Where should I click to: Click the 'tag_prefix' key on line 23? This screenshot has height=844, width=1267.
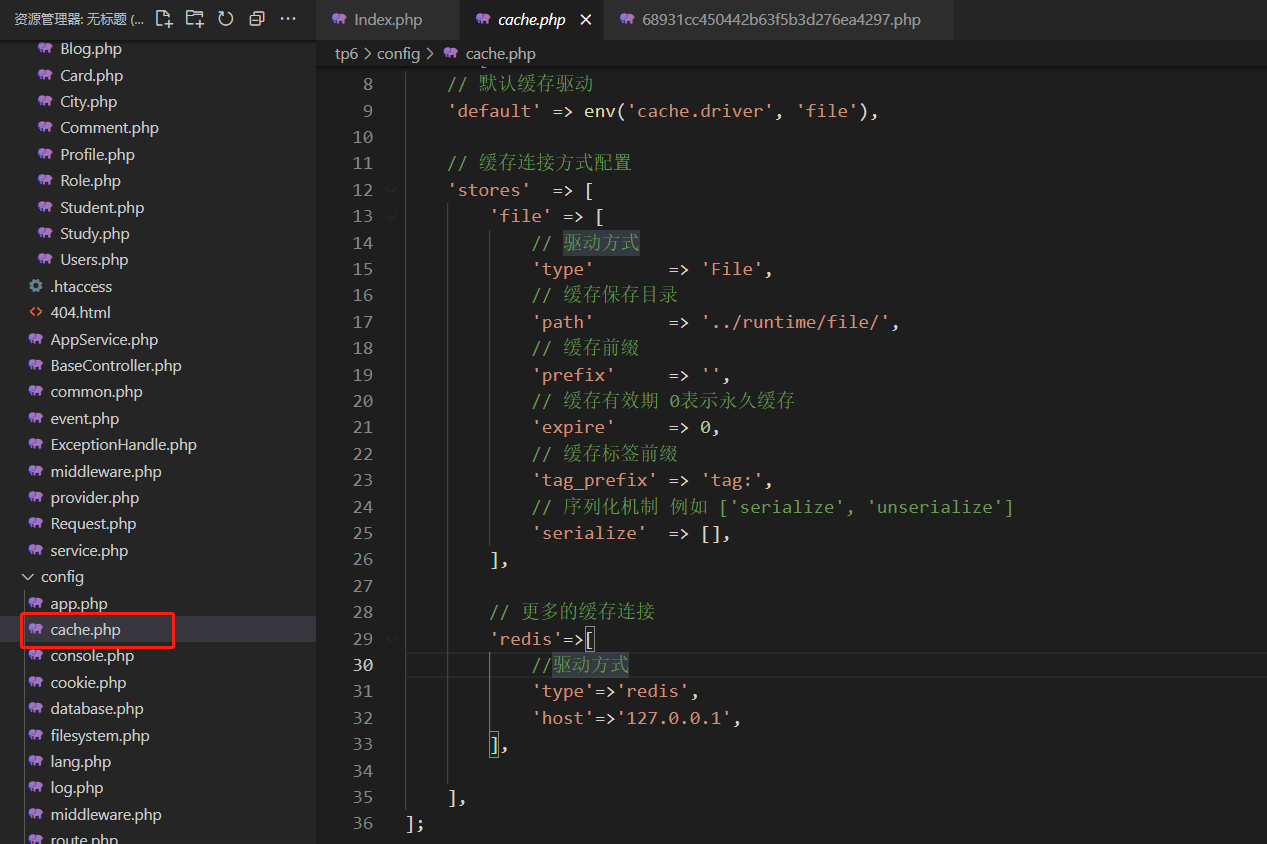point(594,480)
